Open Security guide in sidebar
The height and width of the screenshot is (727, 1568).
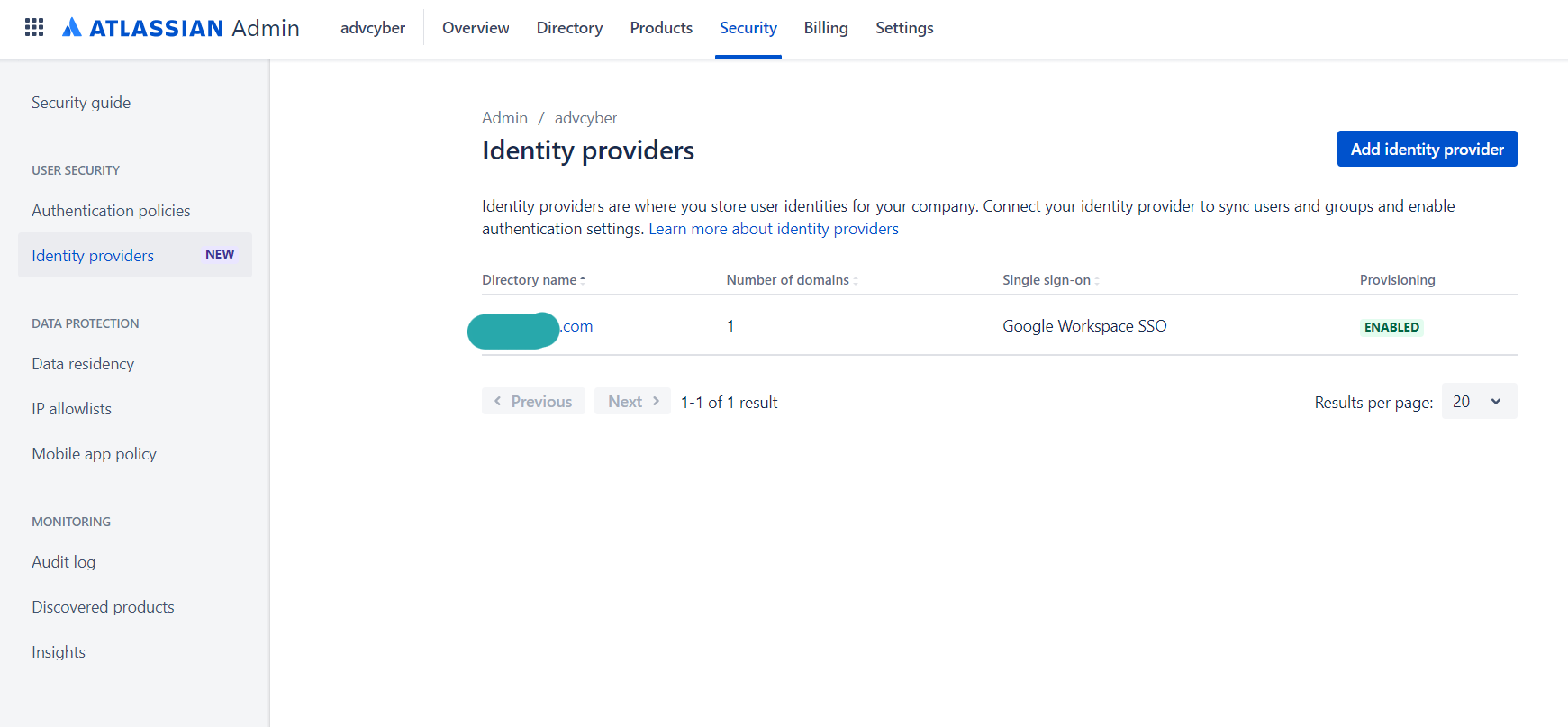(x=81, y=103)
